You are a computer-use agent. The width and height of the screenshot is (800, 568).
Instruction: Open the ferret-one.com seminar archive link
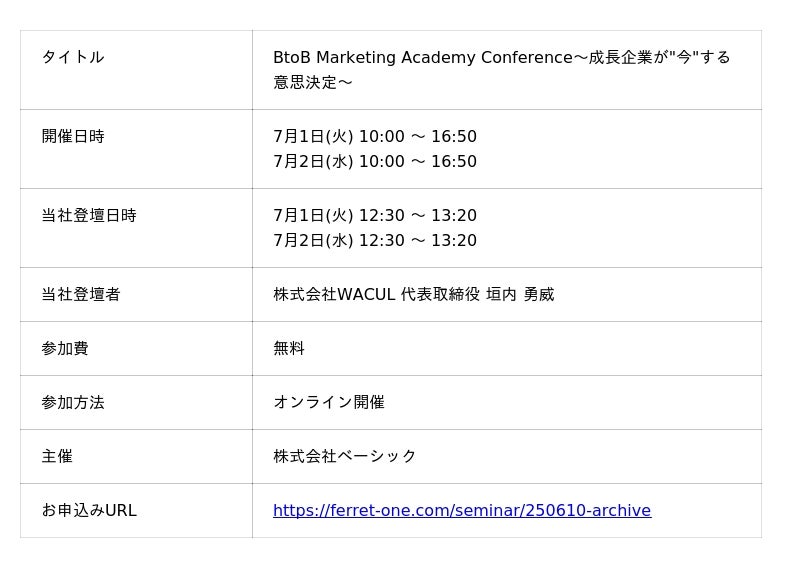(461, 511)
